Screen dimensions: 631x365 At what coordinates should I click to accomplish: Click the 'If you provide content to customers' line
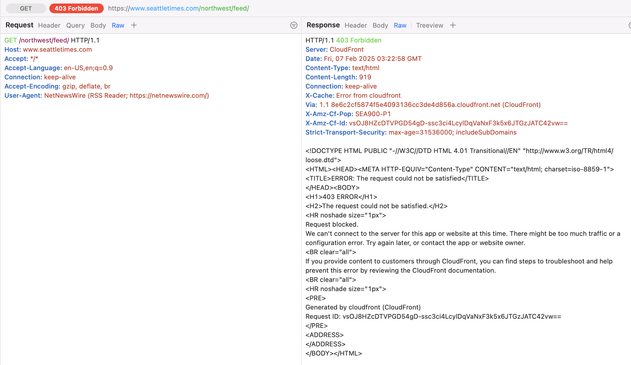pos(459,266)
